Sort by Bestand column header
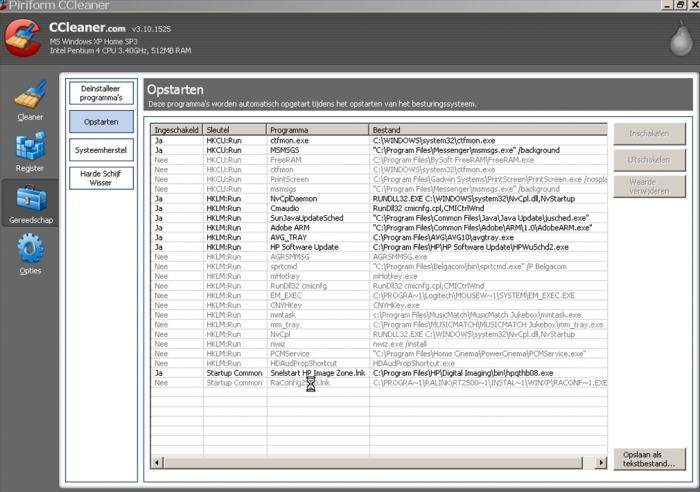The width and height of the screenshot is (700, 492). [488, 130]
